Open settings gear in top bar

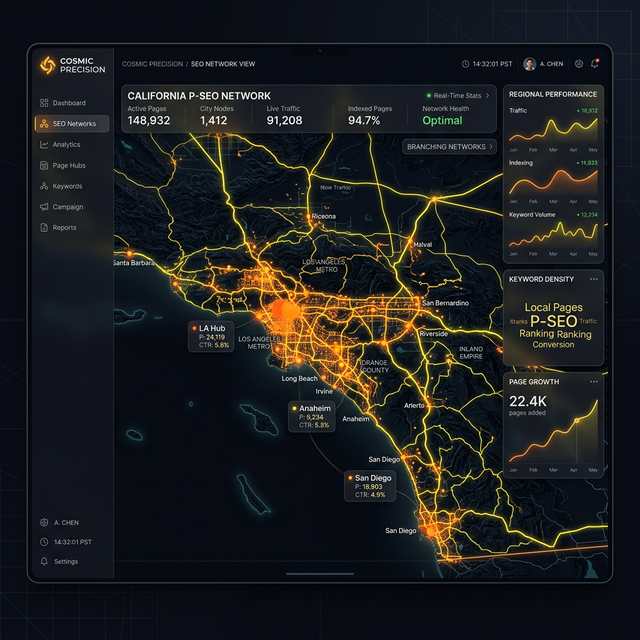pyautogui.click(x=578, y=64)
